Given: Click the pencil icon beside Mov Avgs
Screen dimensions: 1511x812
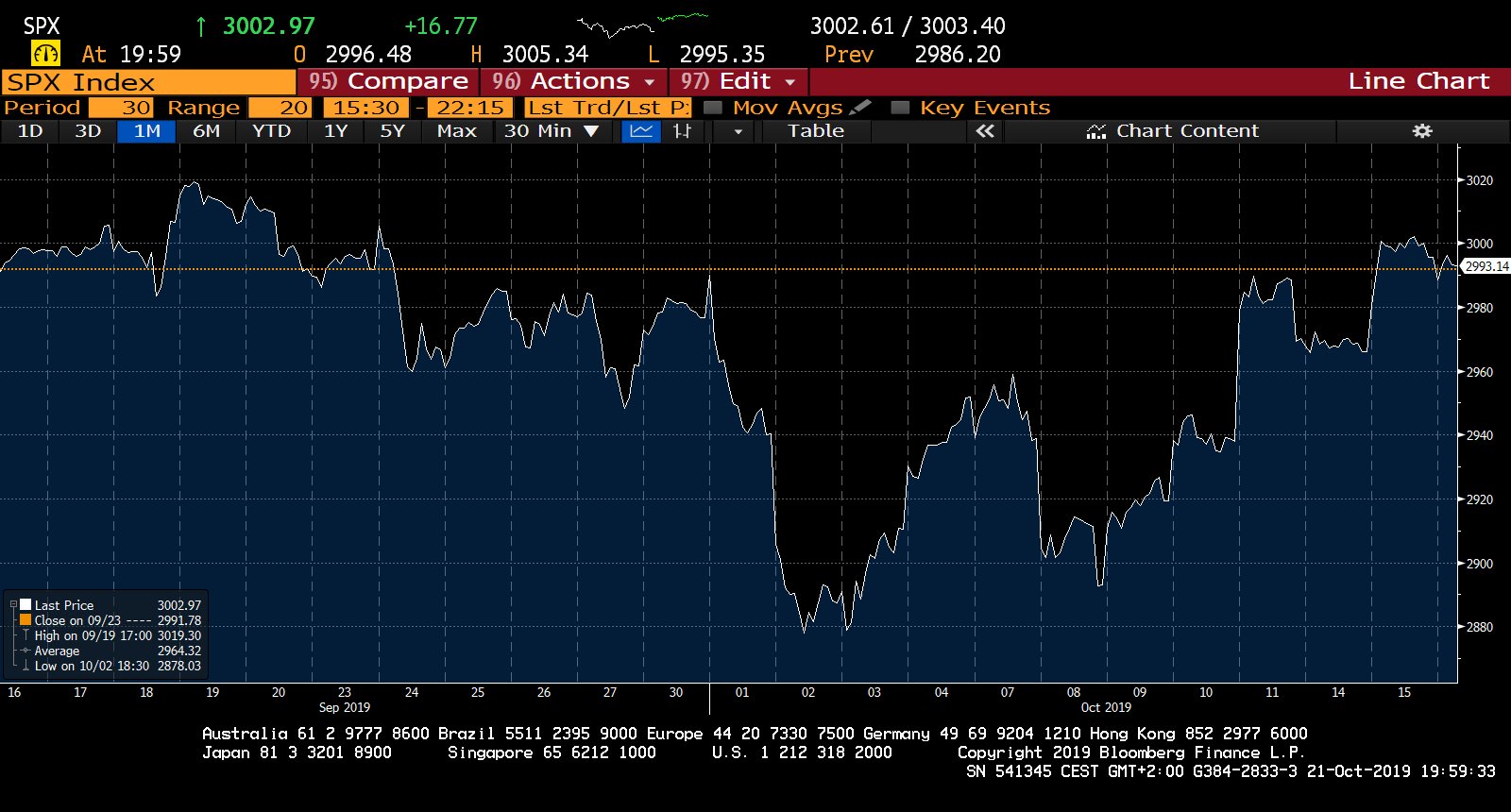Looking at the screenshot, I should (x=859, y=108).
